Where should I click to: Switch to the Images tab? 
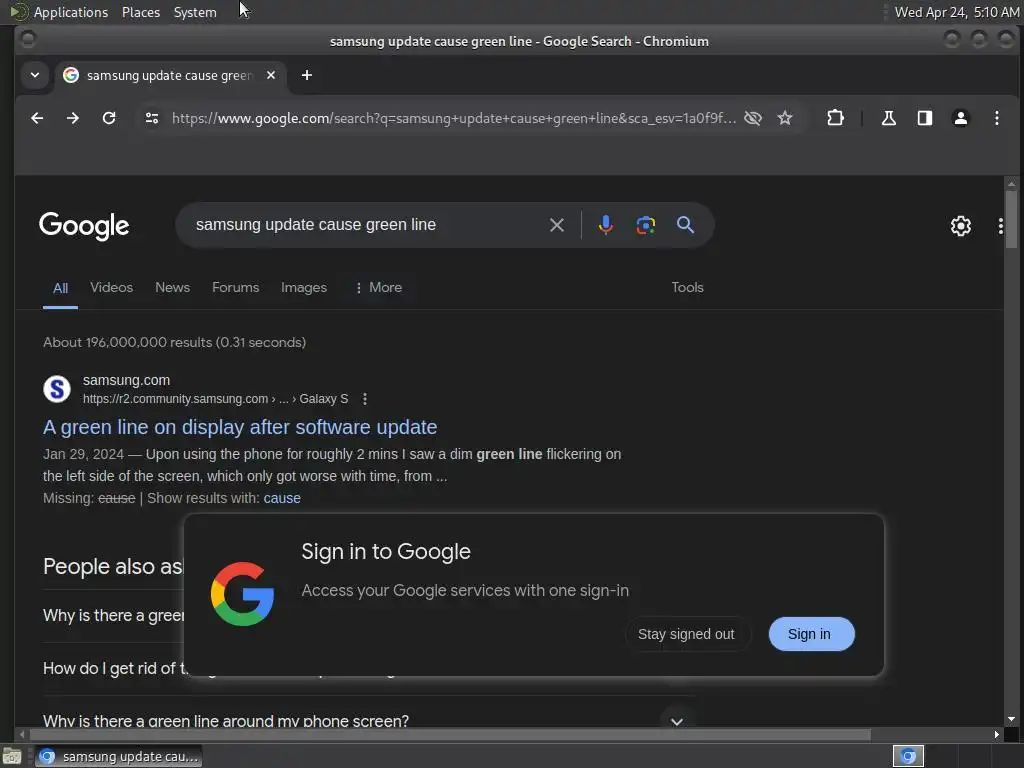tap(304, 287)
